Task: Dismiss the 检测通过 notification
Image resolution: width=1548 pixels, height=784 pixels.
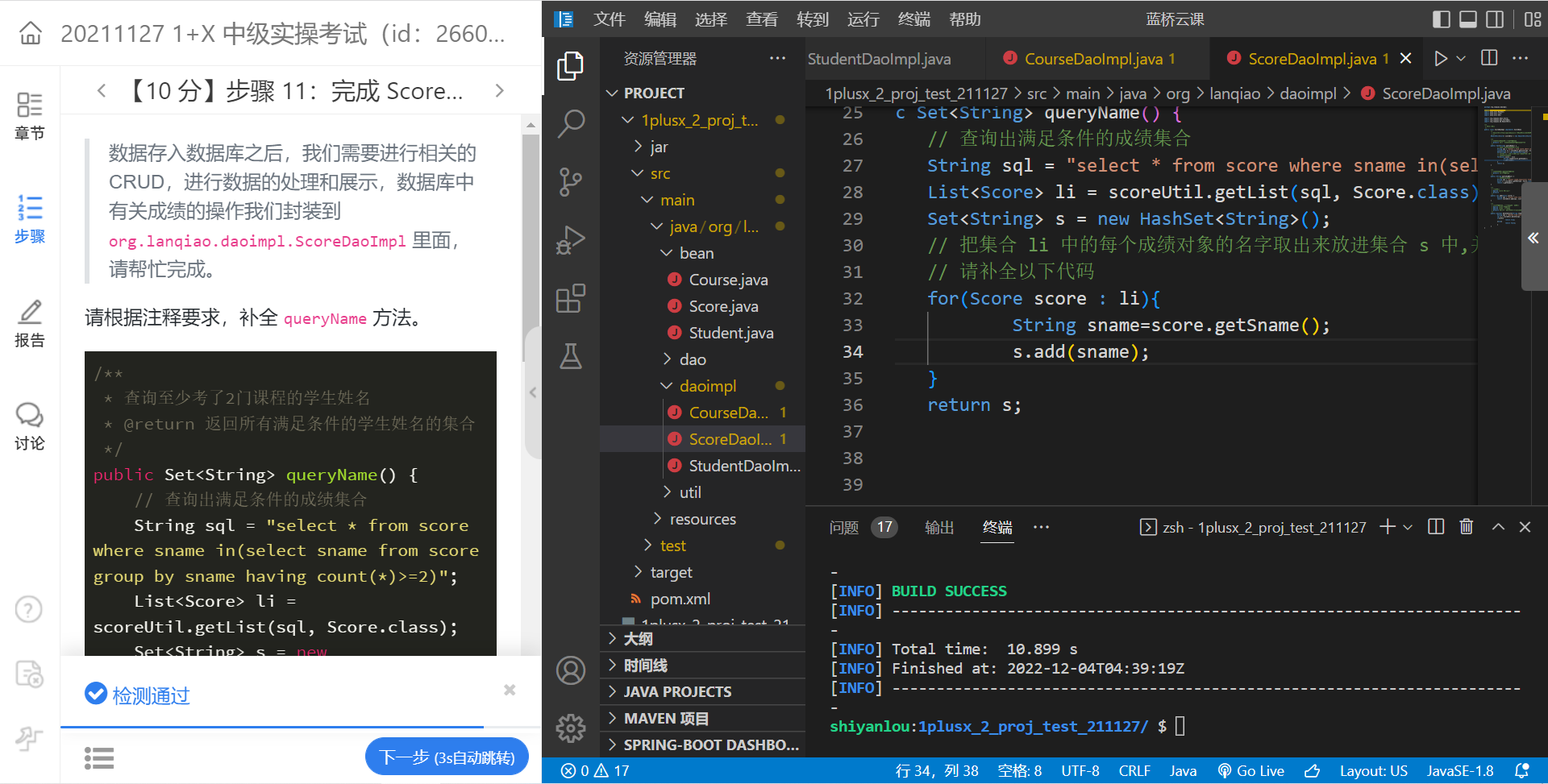Action: (x=510, y=690)
